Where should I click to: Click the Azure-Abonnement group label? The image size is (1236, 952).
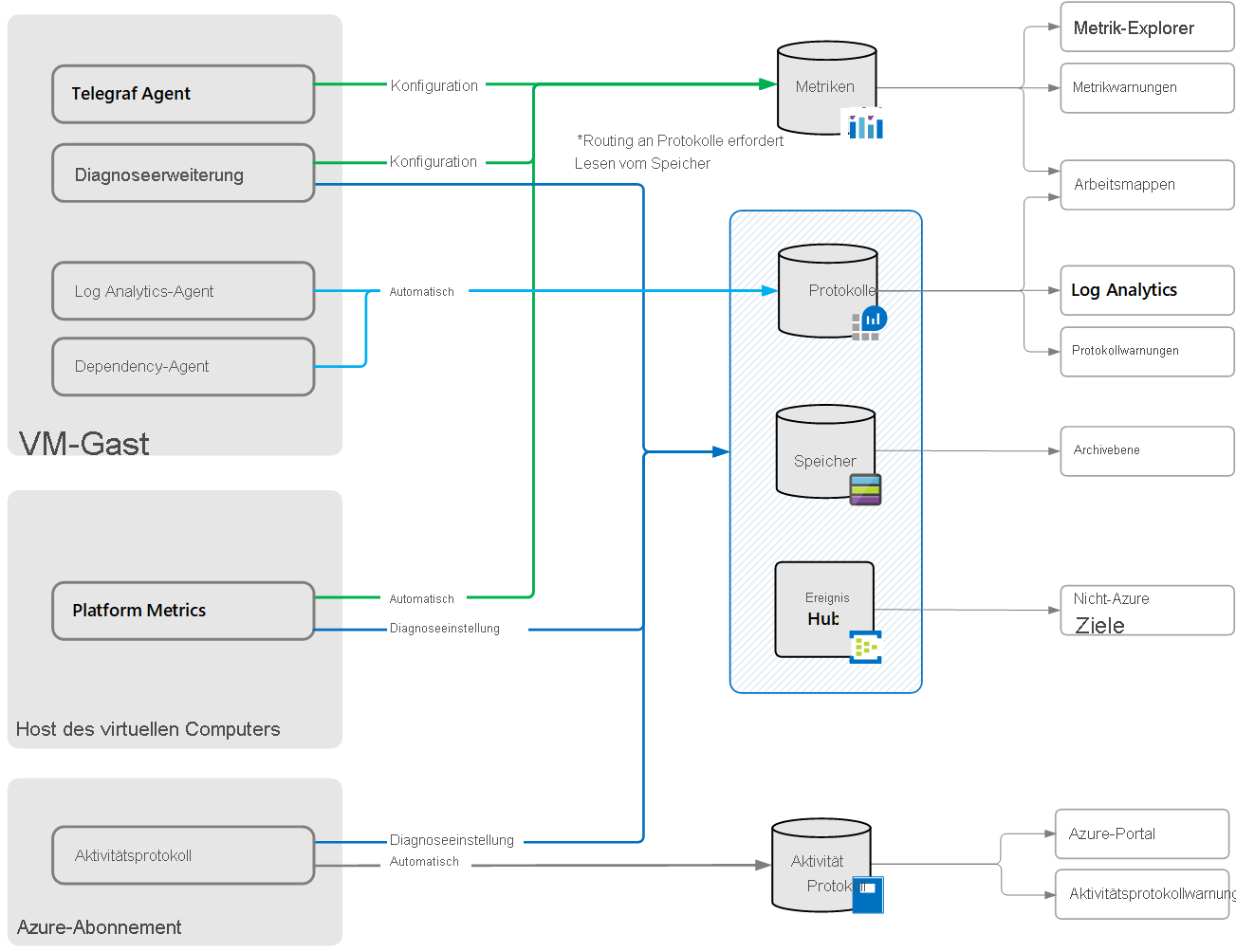coord(100,927)
